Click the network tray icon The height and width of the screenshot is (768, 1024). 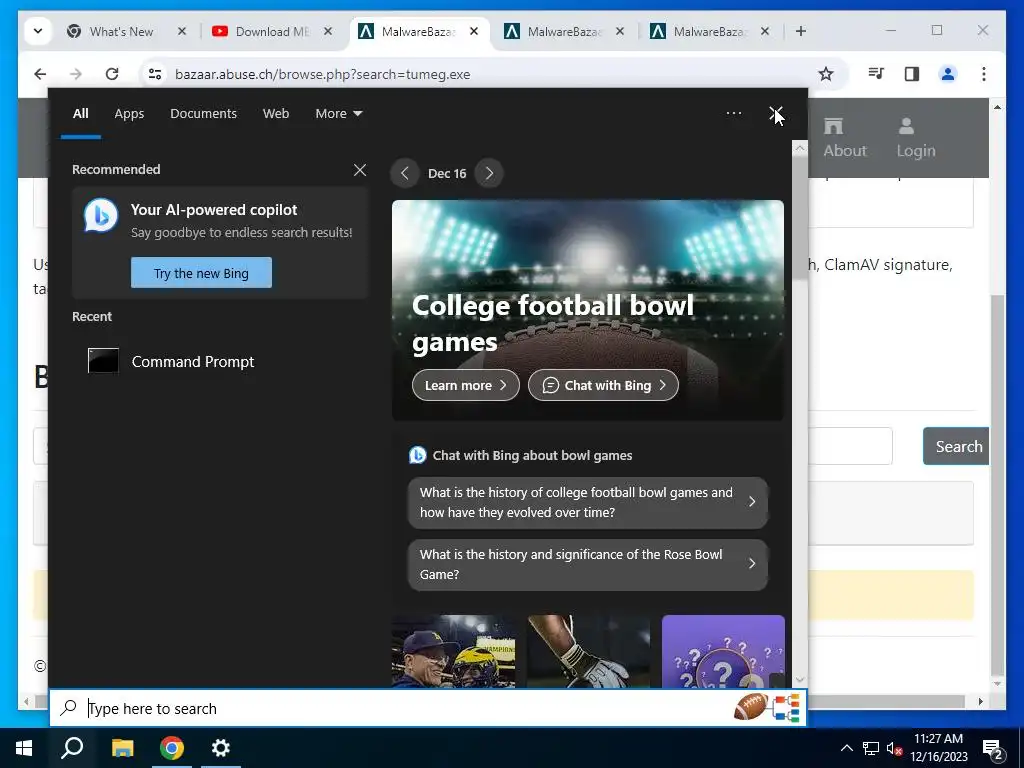pyautogui.click(x=871, y=748)
